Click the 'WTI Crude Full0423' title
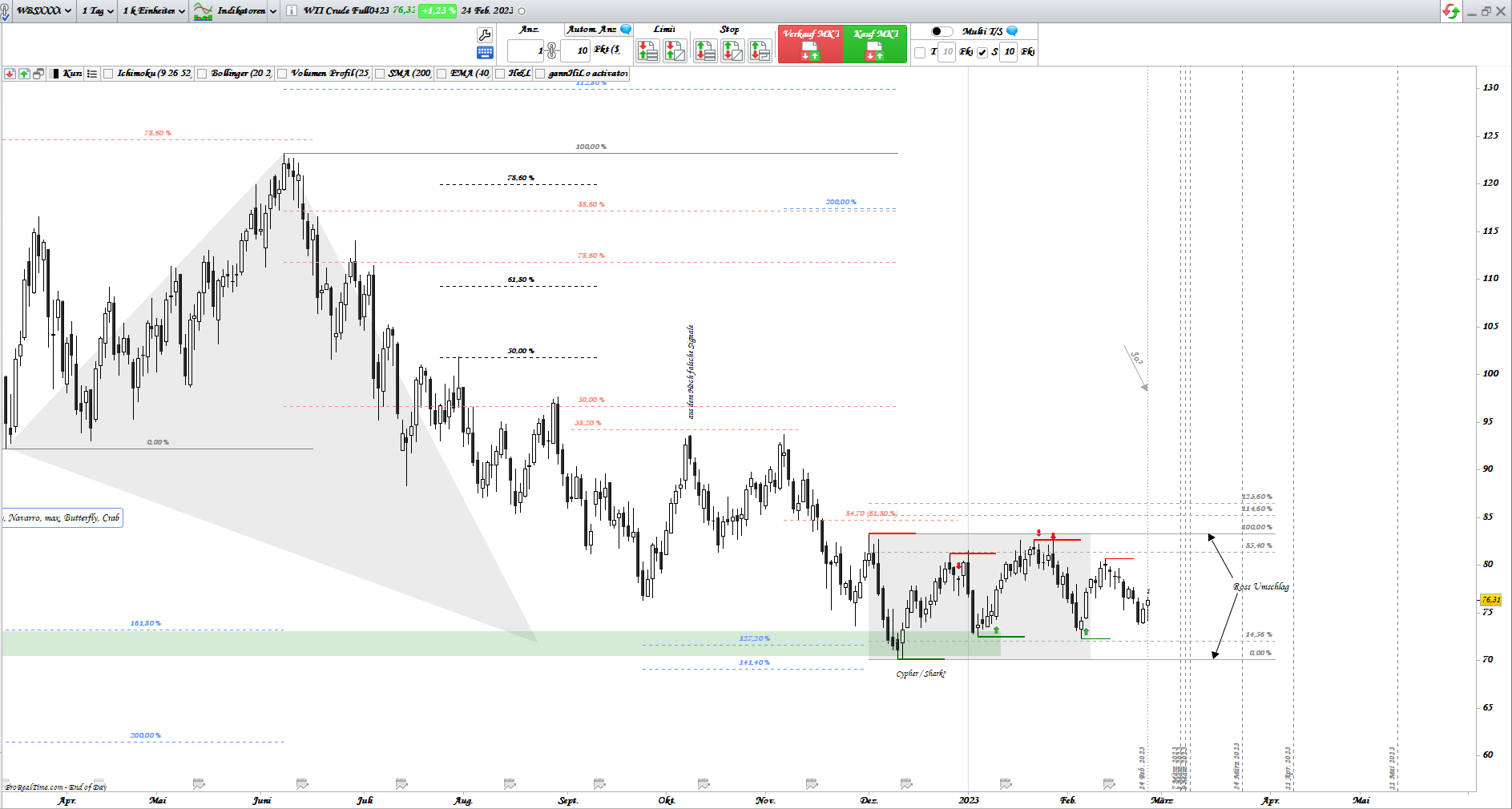The width and height of the screenshot is (1512, 809). [x=346, y=11]
